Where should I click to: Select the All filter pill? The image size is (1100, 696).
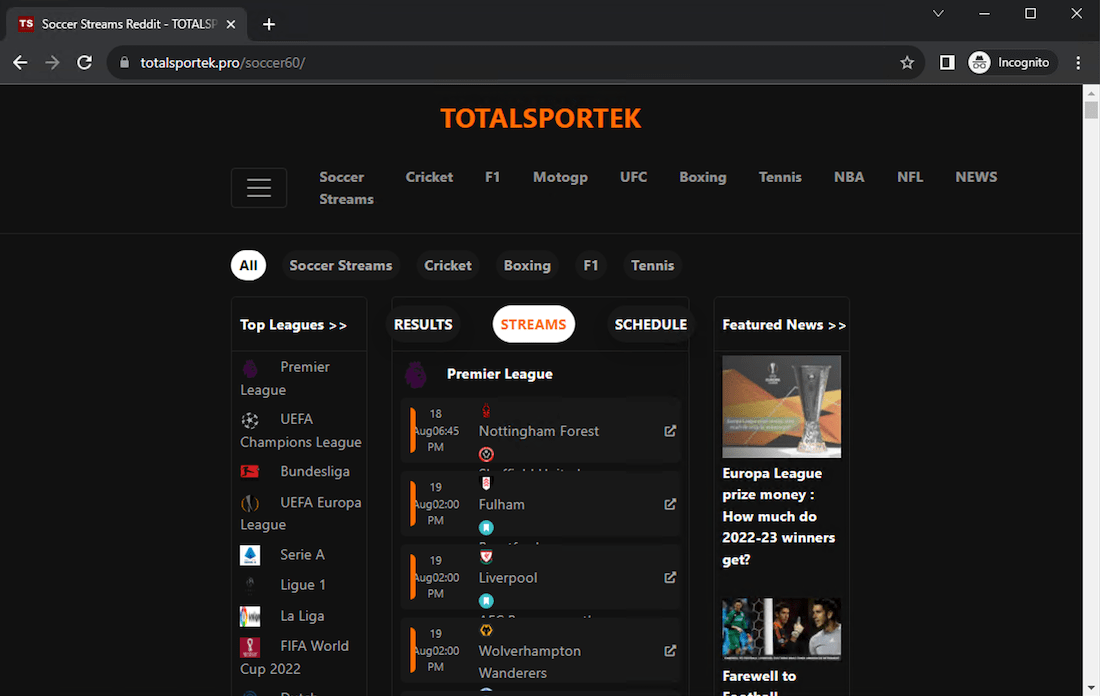click(248, 265)
